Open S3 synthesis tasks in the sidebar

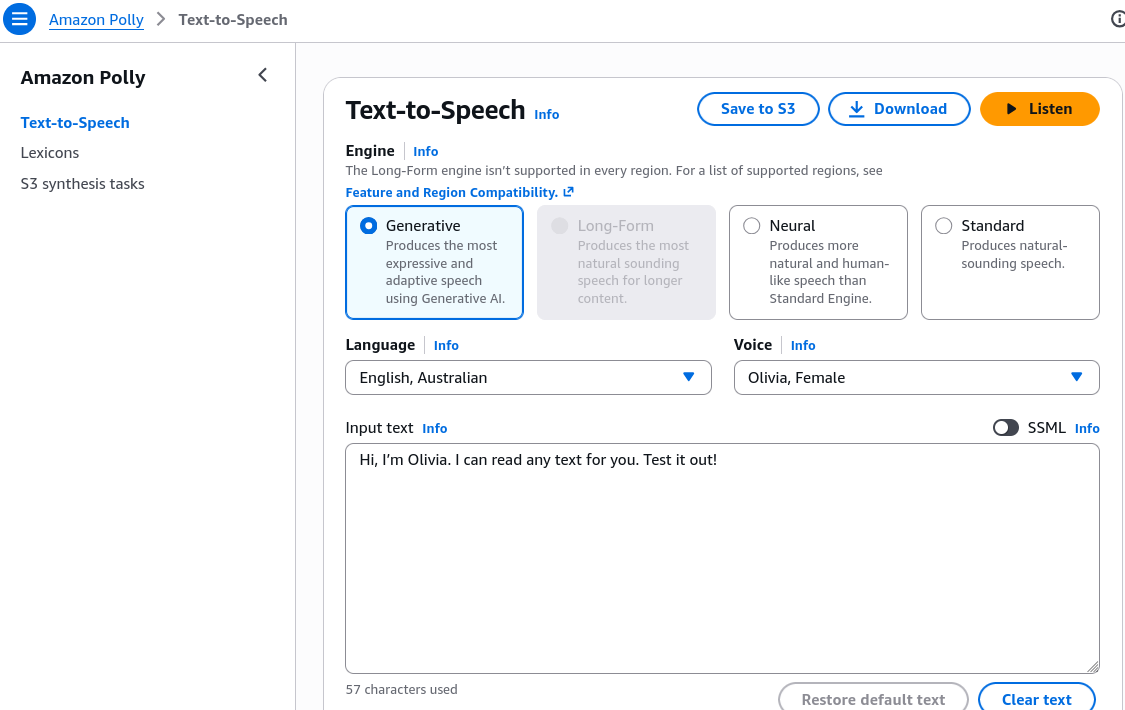(83, 184)
